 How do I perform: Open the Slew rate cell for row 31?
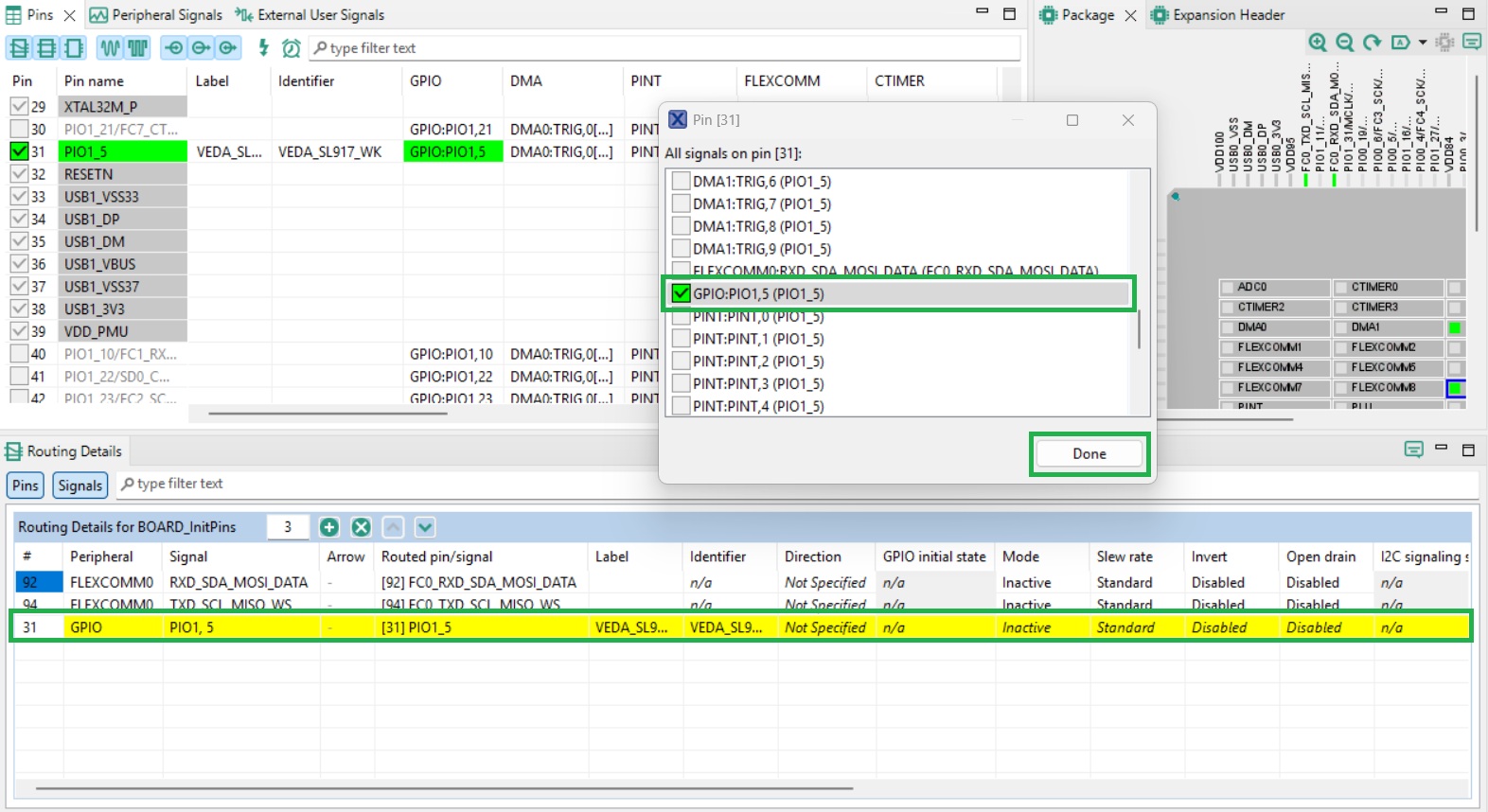(1138, 627)
